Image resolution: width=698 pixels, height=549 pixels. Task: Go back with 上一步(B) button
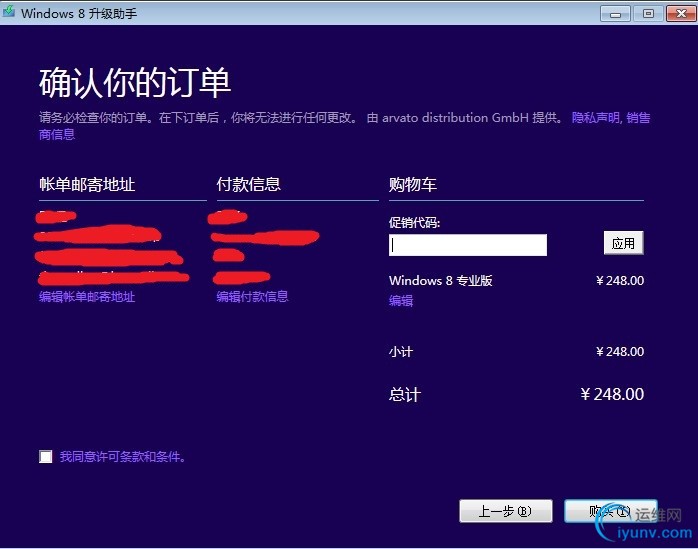506,511
